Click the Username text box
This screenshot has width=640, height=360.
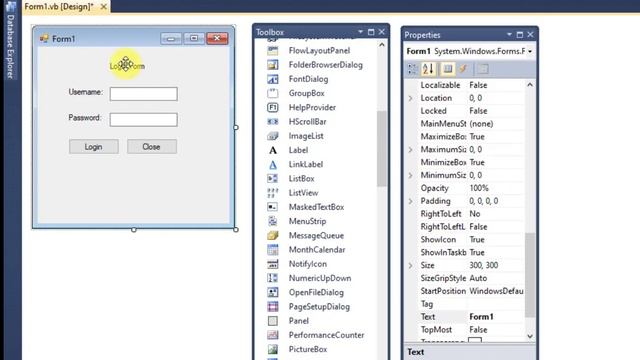[x=144, y=94]
